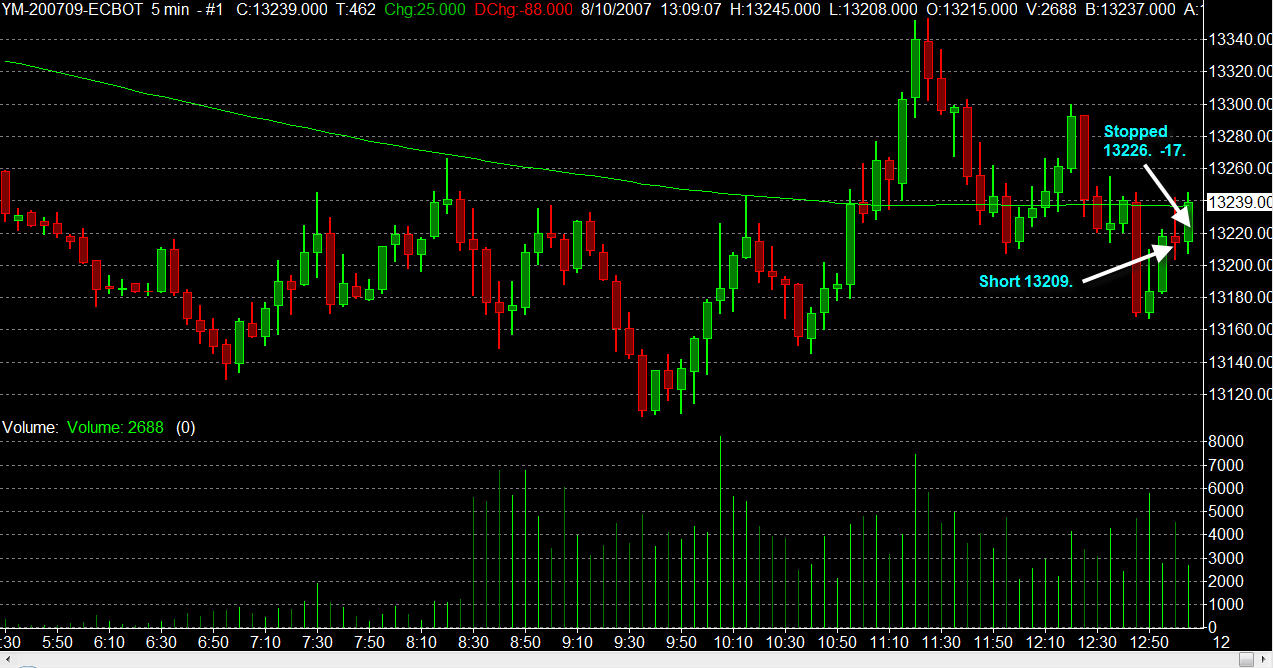
Task: Click the V:2688 header value
Action: click(1051, 9)
